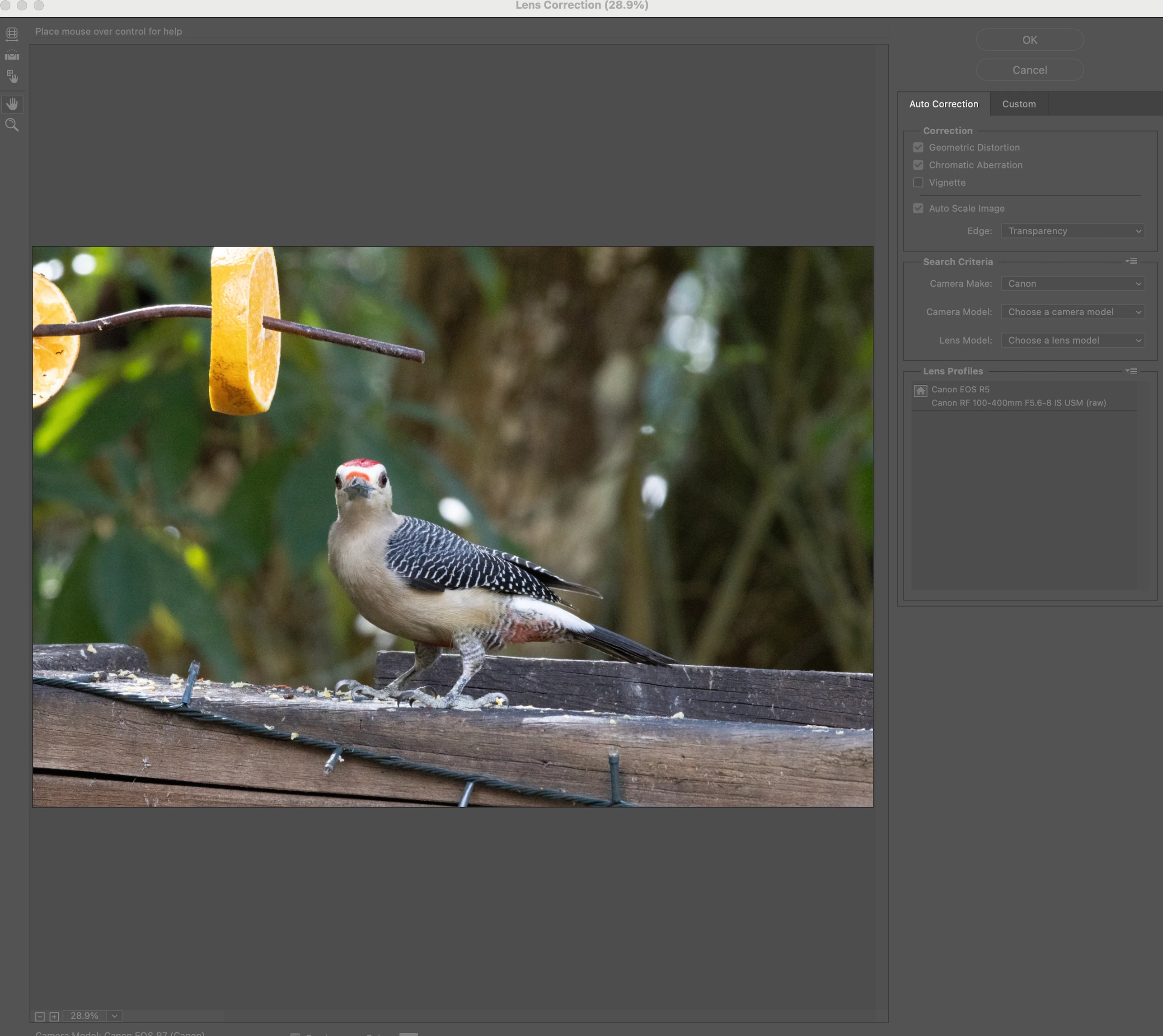This screenshot has height=1036, width=1163.
Task: Select the Move Grid tool
Action: [12, 76]
